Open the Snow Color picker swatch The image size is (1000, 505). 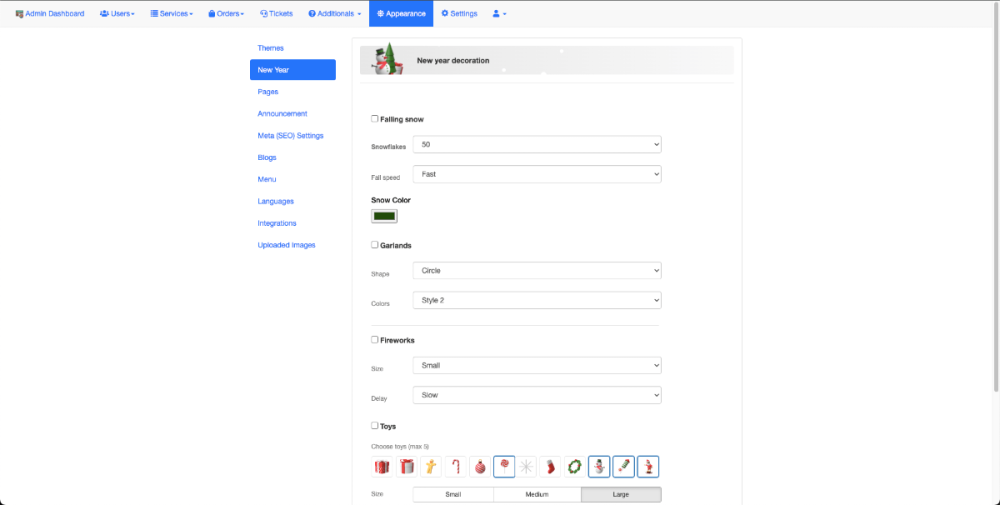click(x=384, y=216)
